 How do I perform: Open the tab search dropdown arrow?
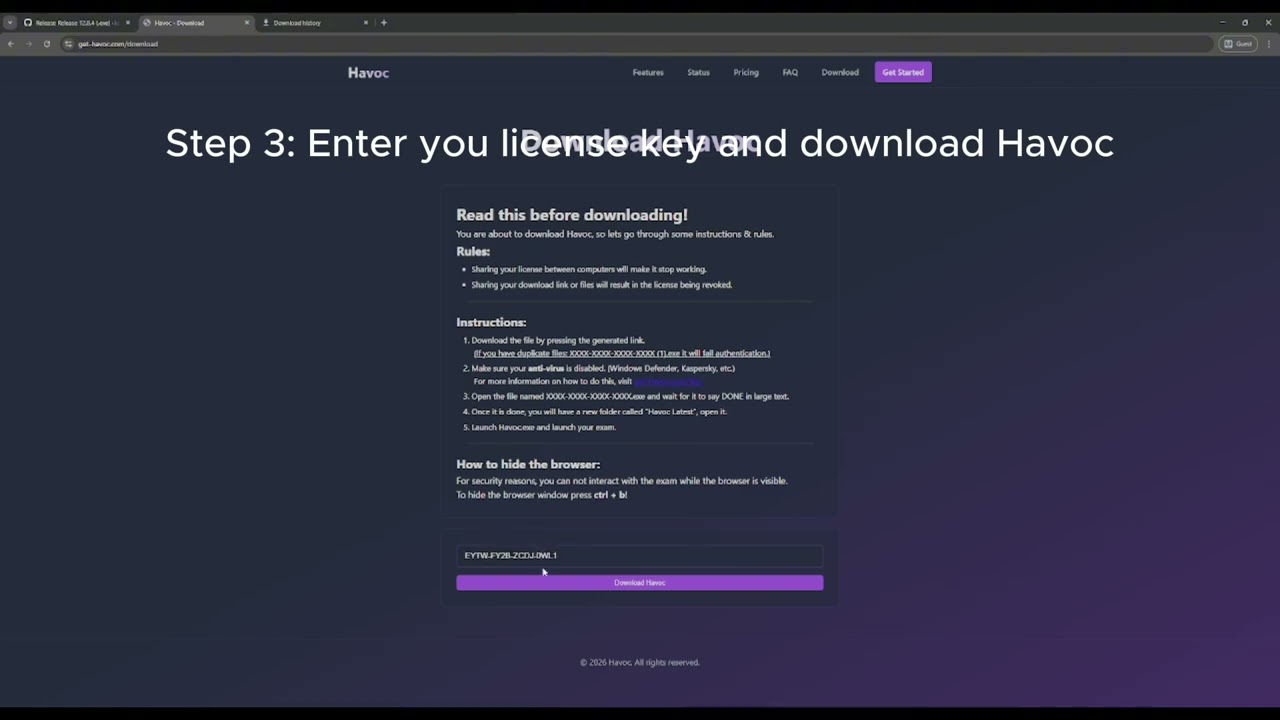(10, 22)
